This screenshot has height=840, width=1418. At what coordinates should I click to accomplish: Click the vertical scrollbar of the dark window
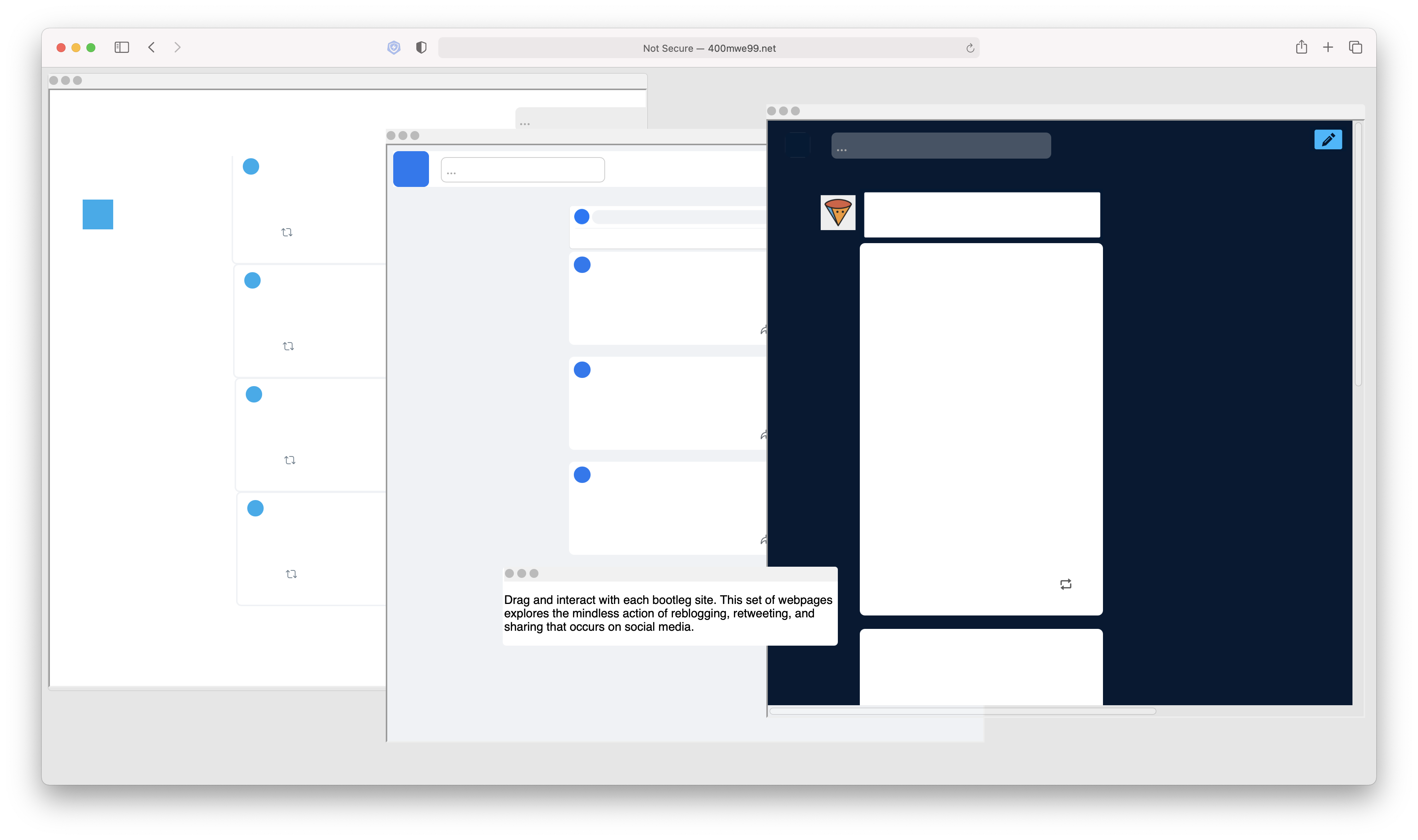pyautogui.click(x=1358, y=255)
